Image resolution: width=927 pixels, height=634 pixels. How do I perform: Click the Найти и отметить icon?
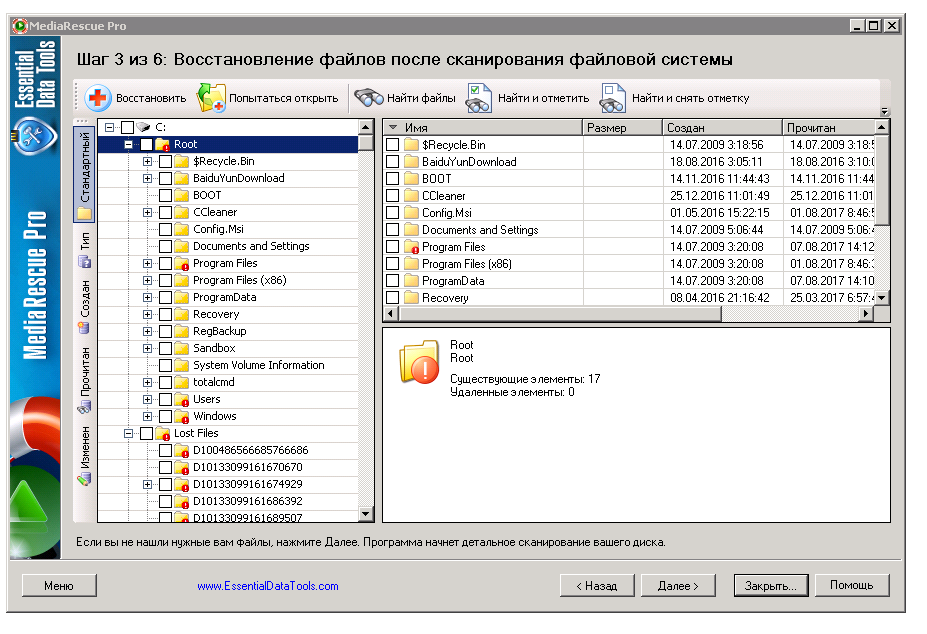point(478,98)
